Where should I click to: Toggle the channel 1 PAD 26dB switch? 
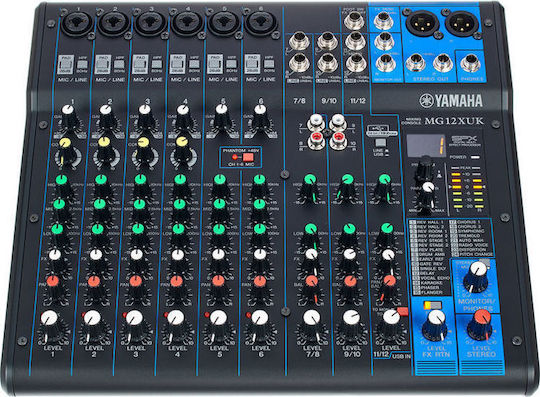point(65,64)
